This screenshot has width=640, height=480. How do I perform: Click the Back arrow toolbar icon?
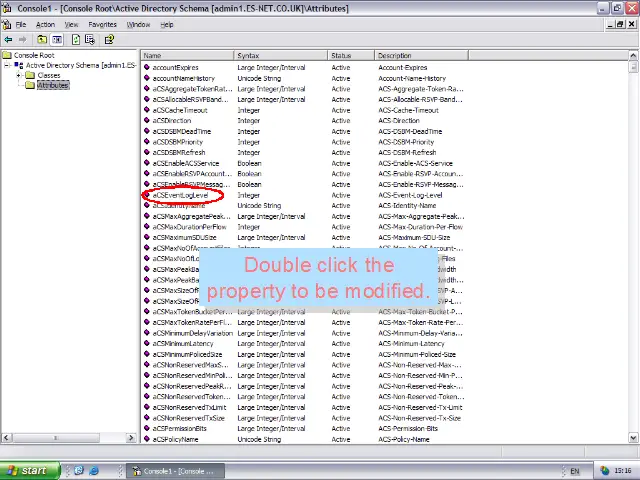[x=9, y=40]
